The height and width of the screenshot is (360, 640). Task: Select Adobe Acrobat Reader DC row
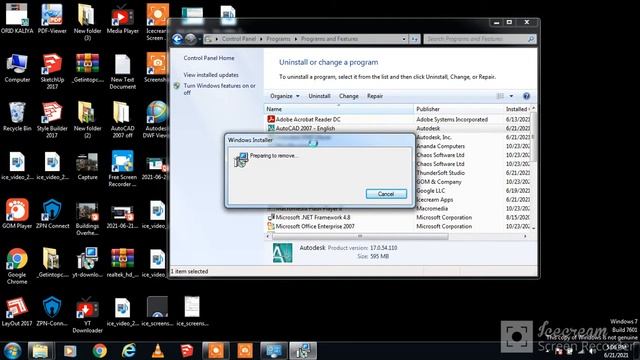[308, 119]
